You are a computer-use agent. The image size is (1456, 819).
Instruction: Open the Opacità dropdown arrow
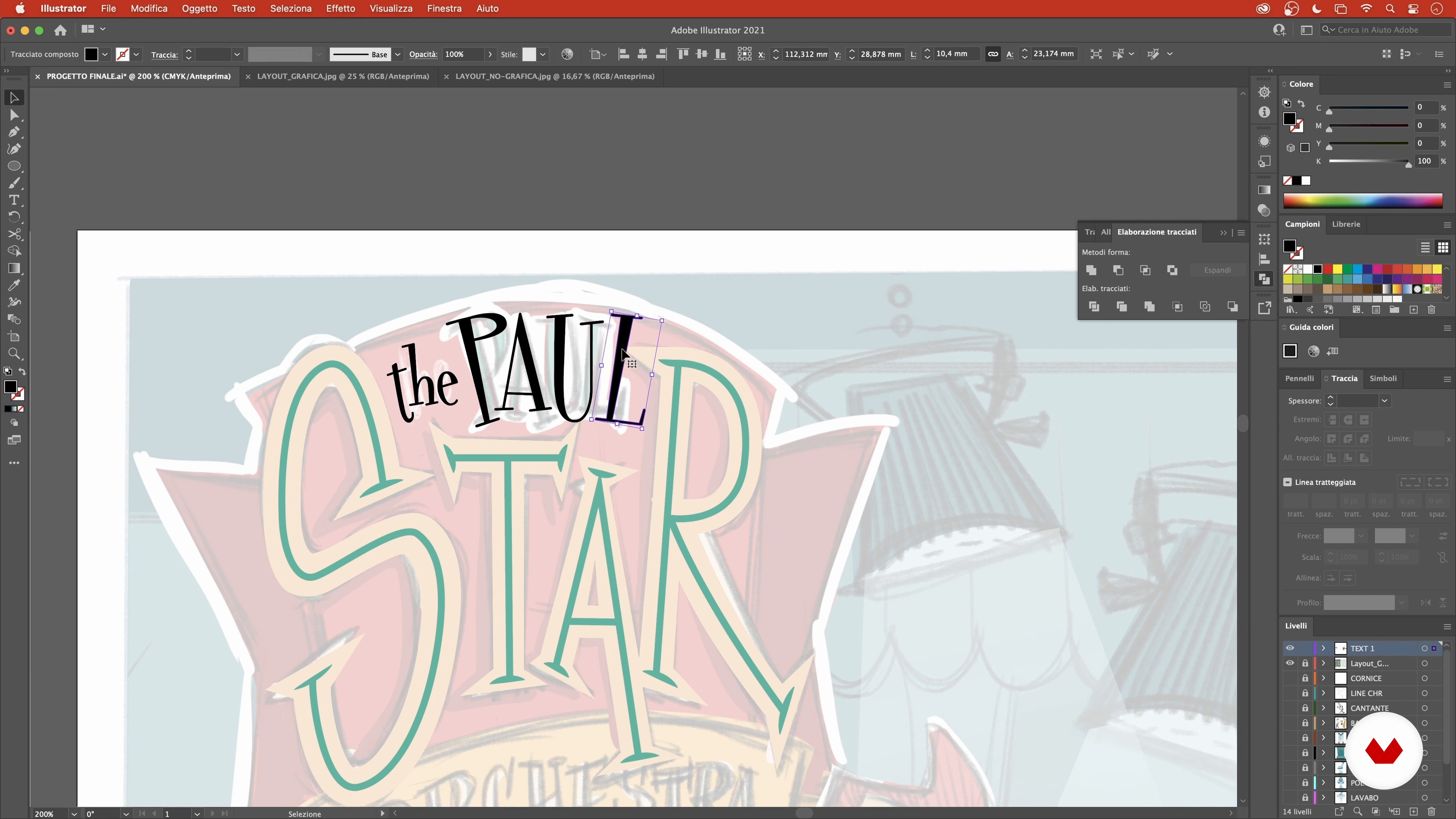coord(490,54)
